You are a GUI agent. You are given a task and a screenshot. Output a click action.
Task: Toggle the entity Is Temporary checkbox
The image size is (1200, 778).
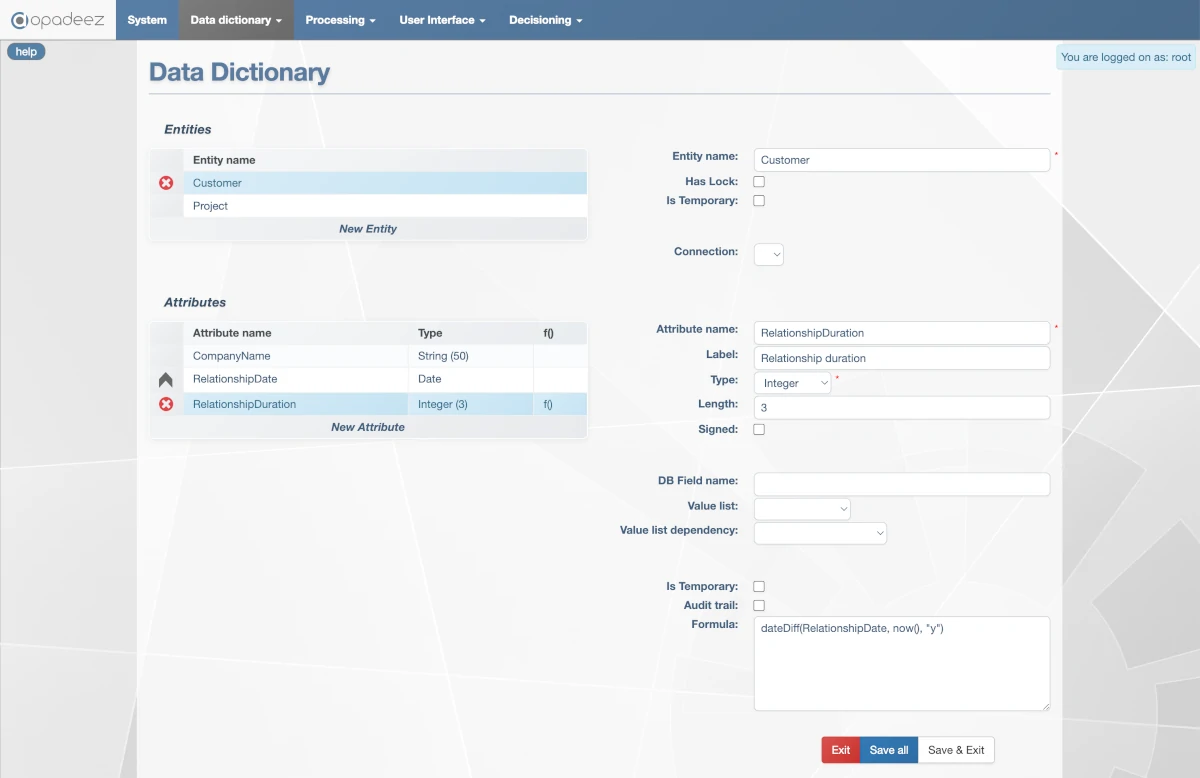point(759,201)
